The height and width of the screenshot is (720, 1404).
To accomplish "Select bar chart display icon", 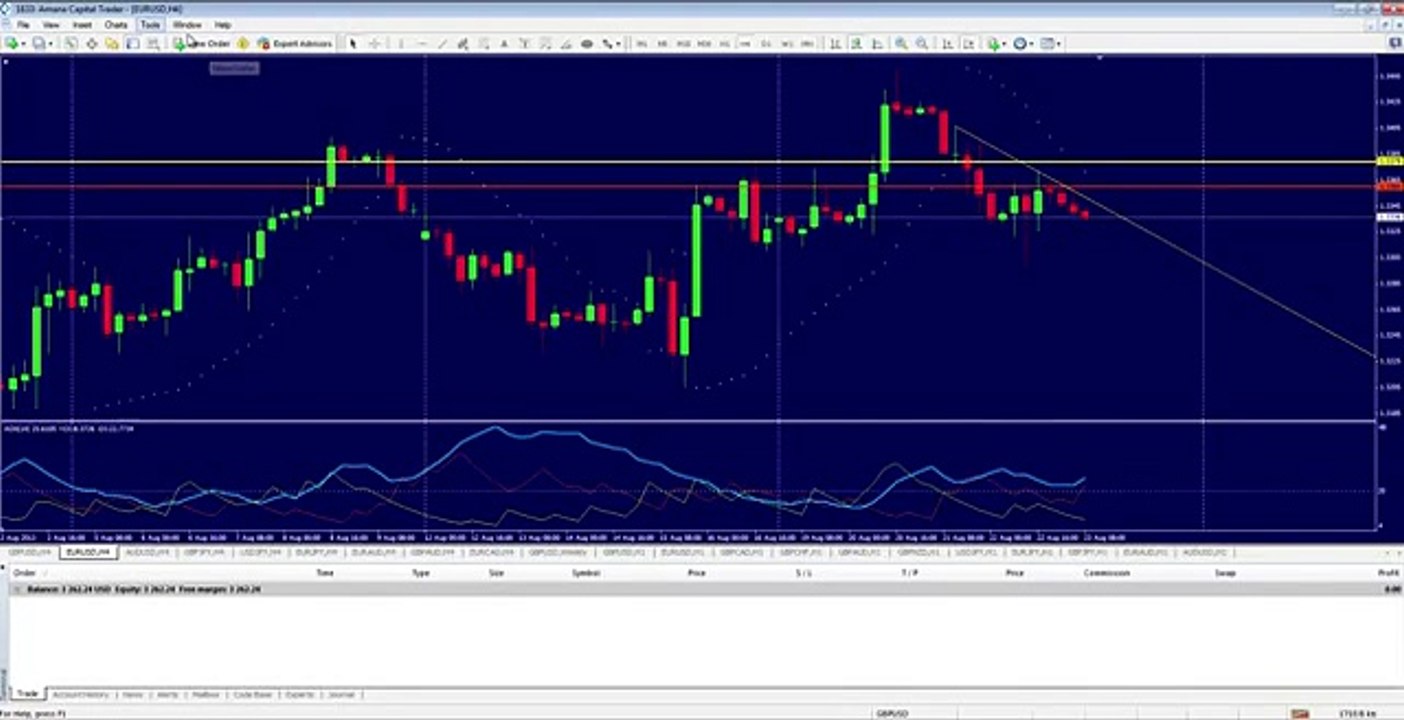I will [x=834, y=43].
